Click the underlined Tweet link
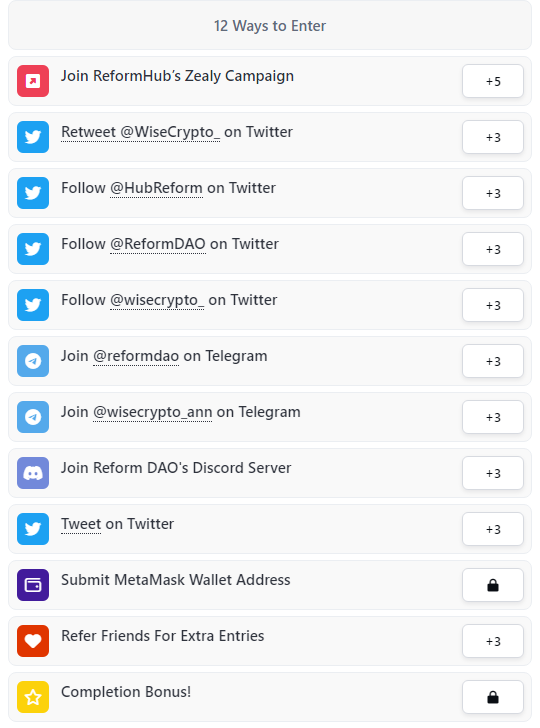The width and height of the screenshot is (540, 728). [81, 524]
